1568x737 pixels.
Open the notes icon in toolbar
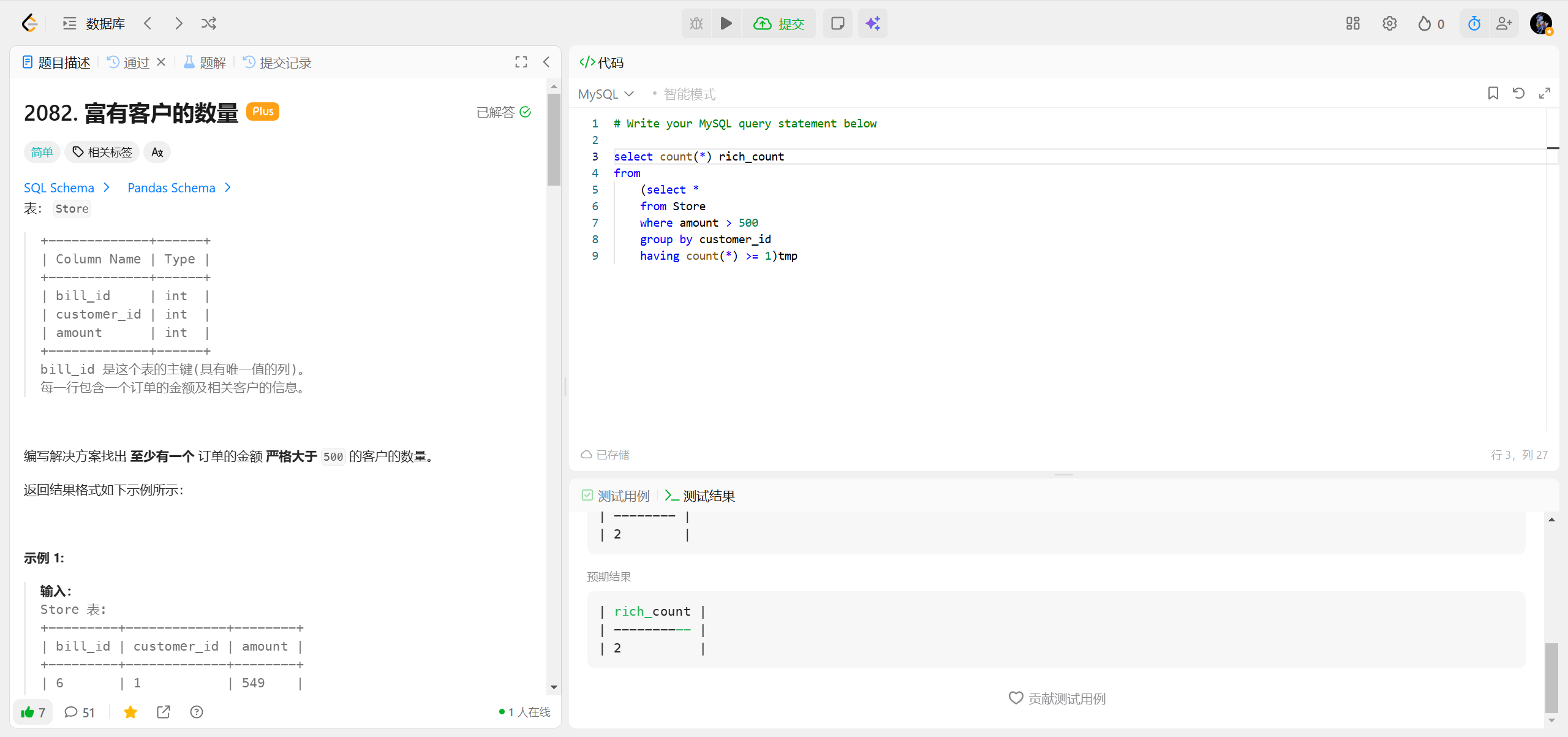click(x=837, y=23)
